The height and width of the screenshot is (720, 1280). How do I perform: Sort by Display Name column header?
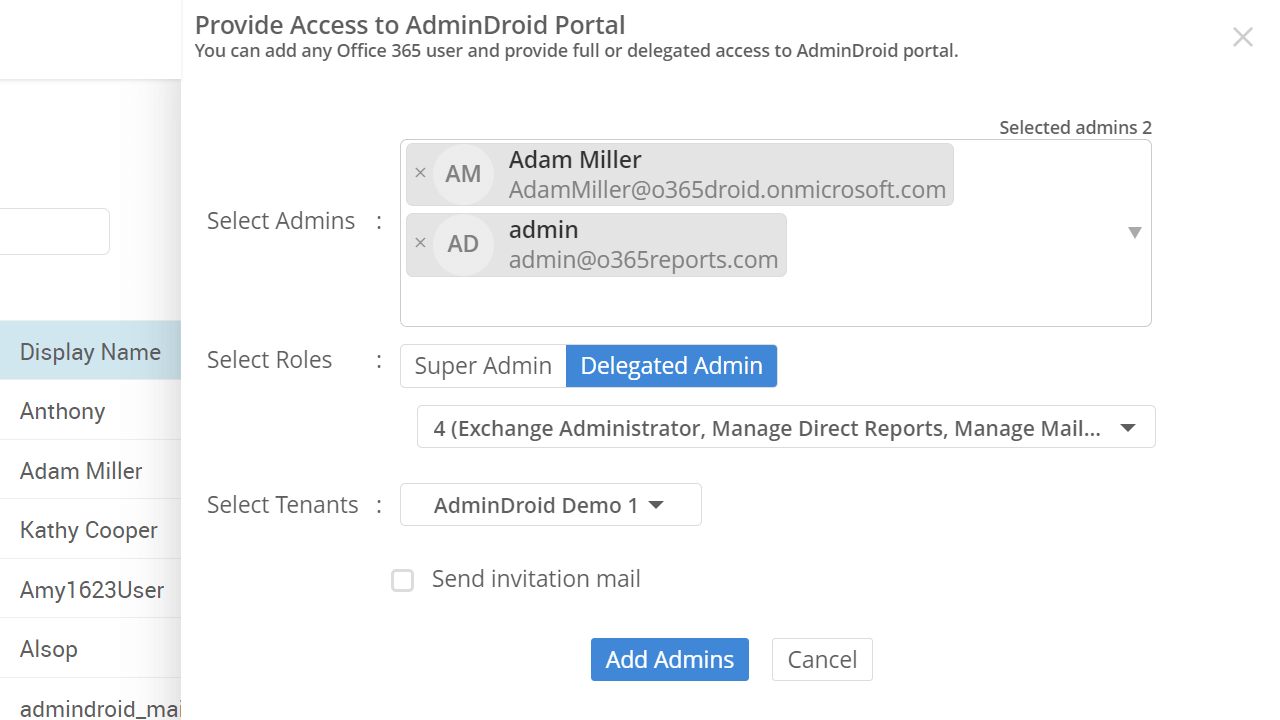(90, 352)
